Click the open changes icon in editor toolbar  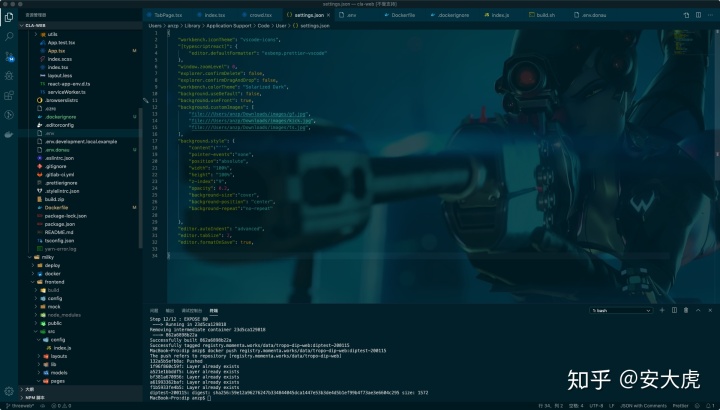[x=686, y=15]
